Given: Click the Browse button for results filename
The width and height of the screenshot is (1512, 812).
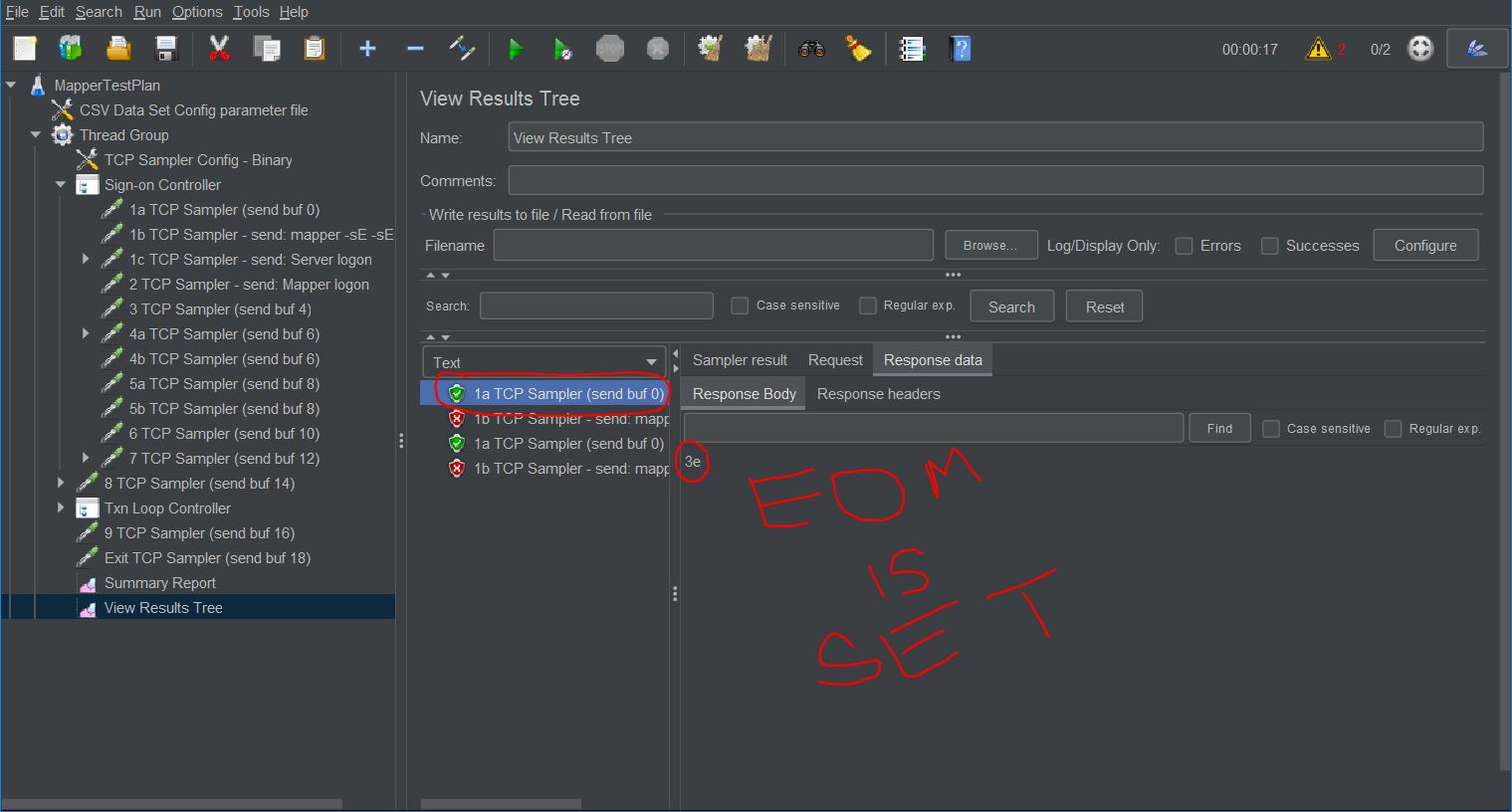Looking at the screenshot, I should tap(990, 245).
